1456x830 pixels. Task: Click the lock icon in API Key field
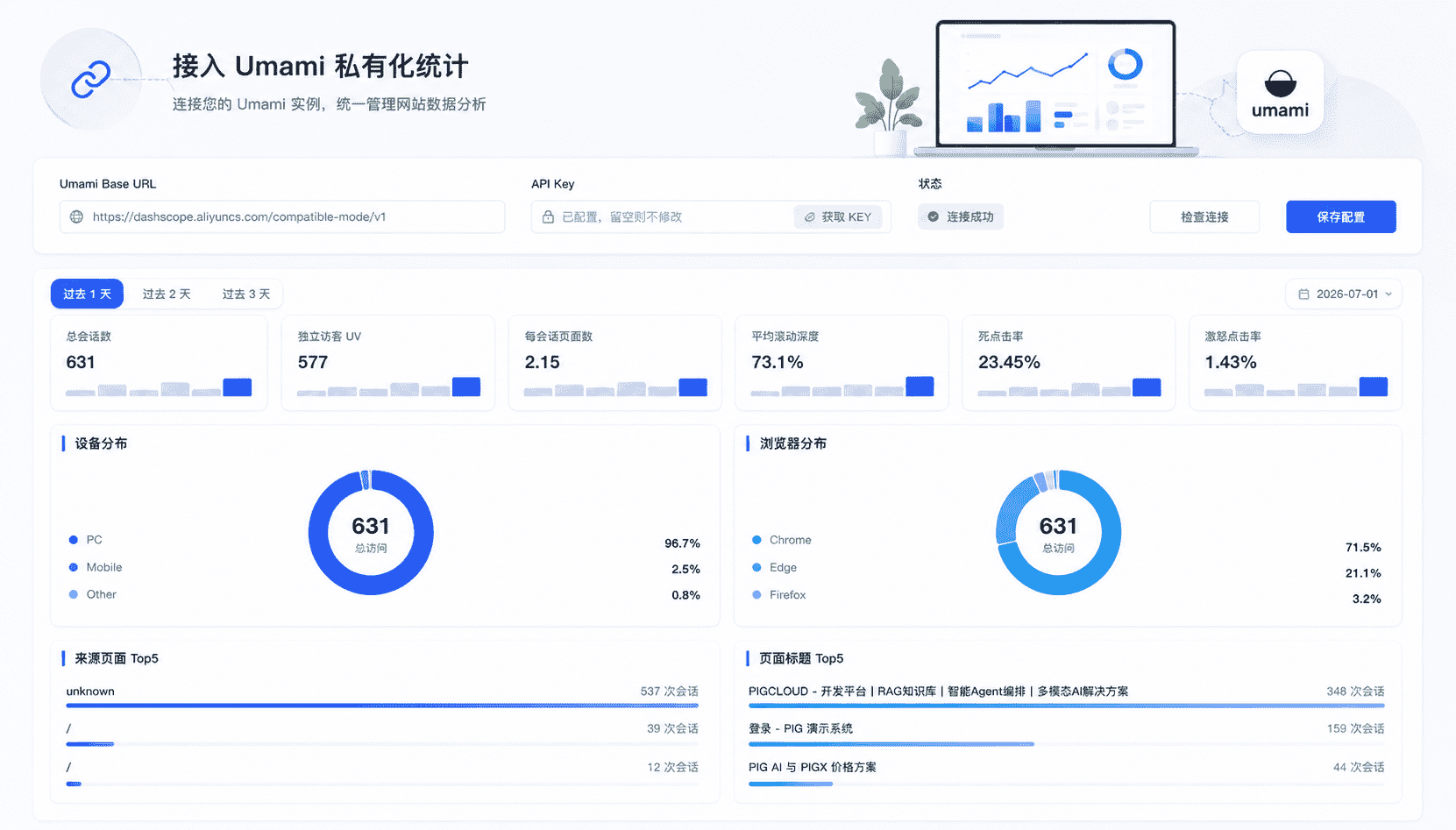point(548,216)
